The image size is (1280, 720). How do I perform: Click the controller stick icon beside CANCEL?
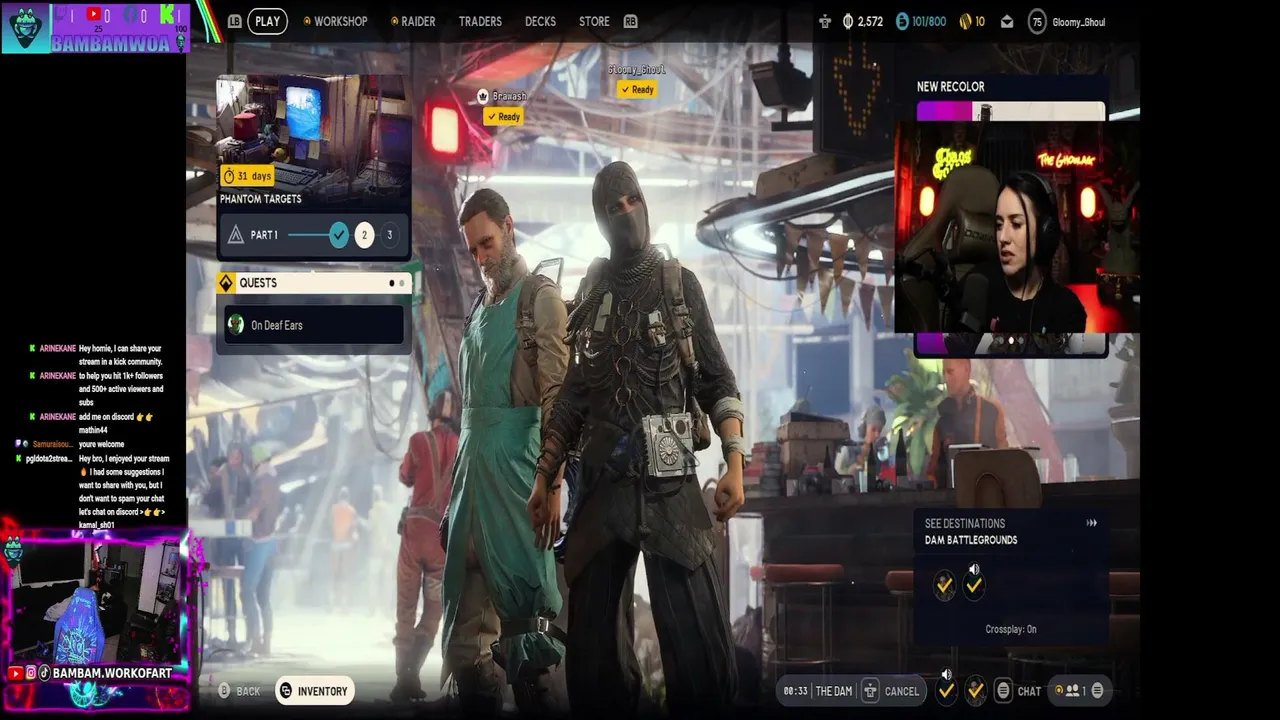pos(870,691)
